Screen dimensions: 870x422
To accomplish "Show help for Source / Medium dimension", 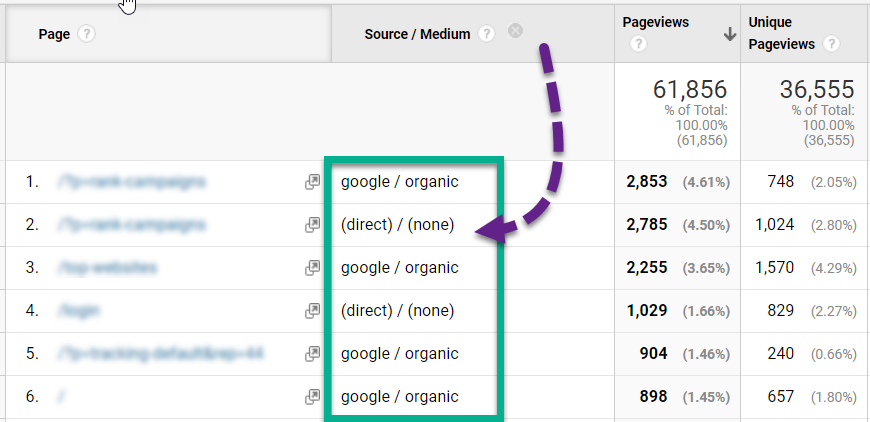I will click(486, 34).
